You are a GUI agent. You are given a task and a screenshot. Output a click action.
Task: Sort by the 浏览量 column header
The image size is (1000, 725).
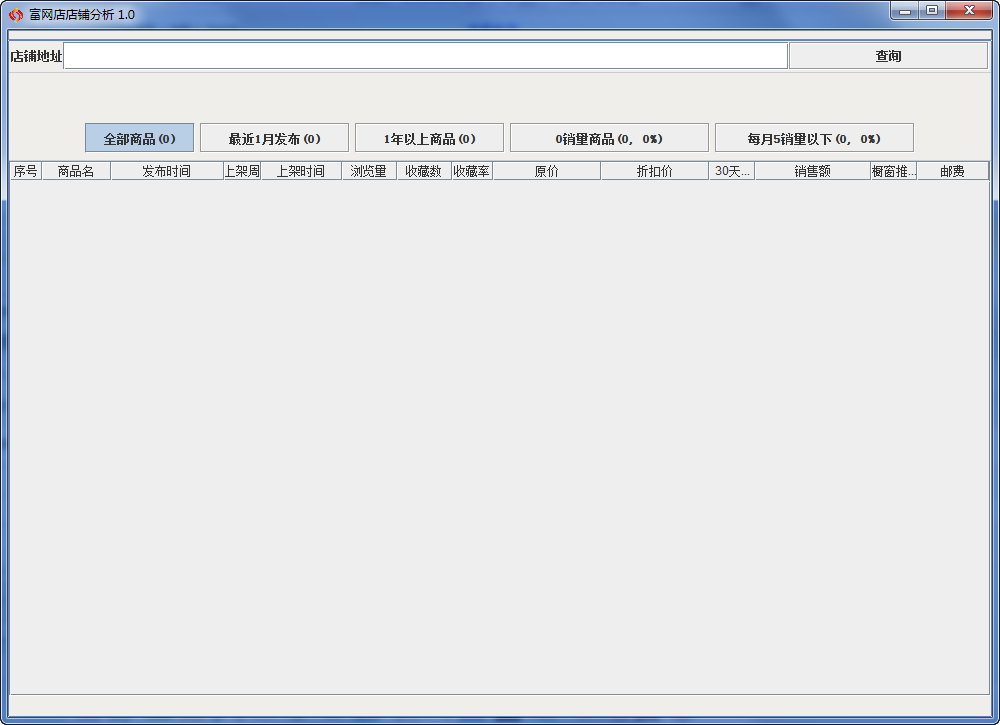pyautogui.click(x=368, y=170)
